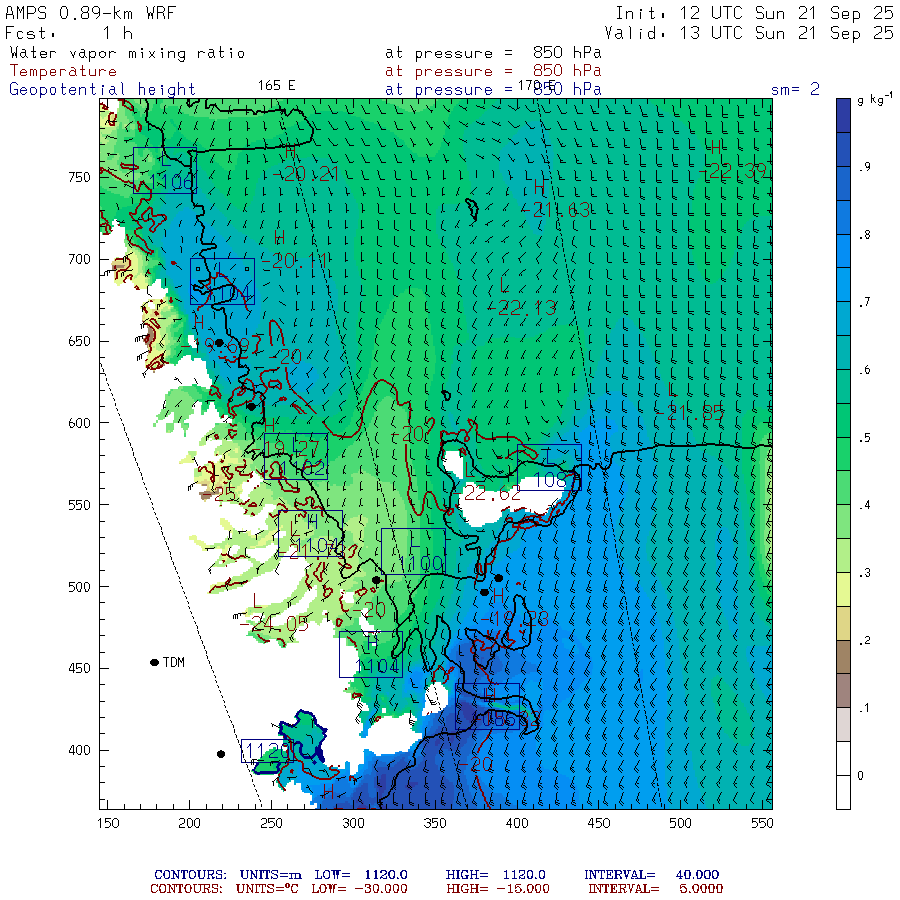Select the 'sm= 2' smoothing label

coord(795,90)
